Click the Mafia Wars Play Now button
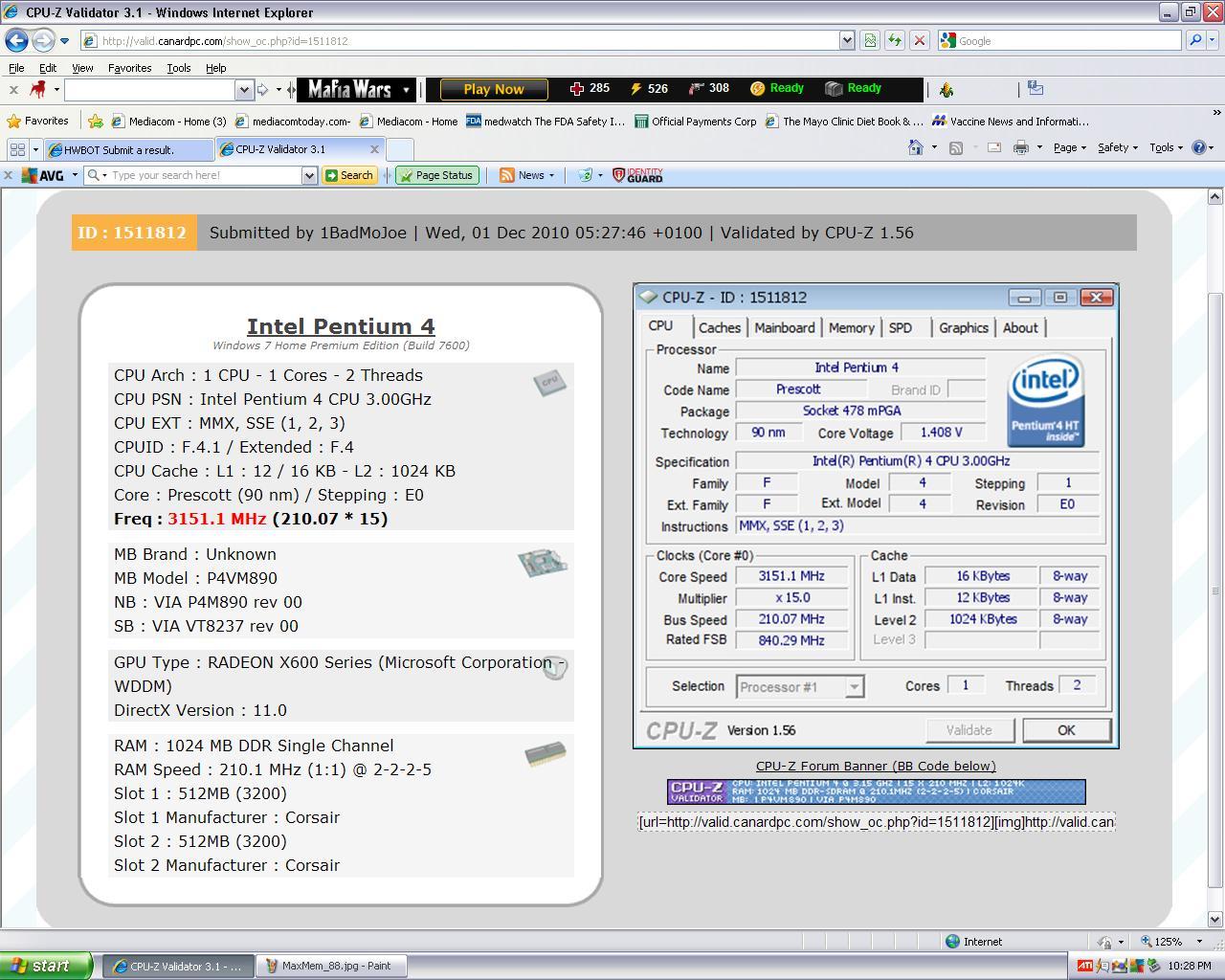The height and width of the screenshot is (980, 1225). coord(493,89)
